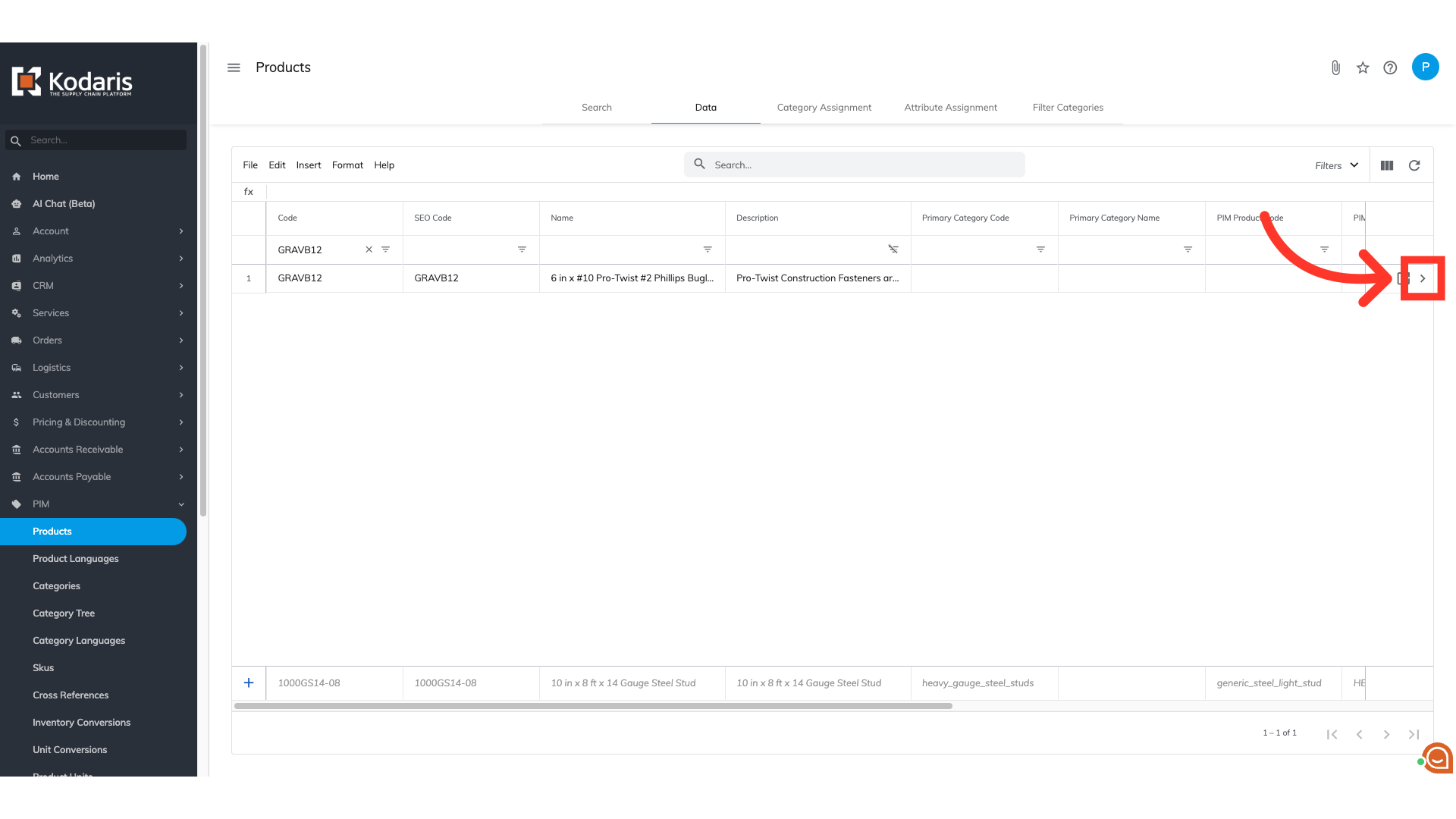Toggle the SEO Code column filter icon
Image resolution: width=1456 pixels, height=819 pixels.
(x=522, y=249)
